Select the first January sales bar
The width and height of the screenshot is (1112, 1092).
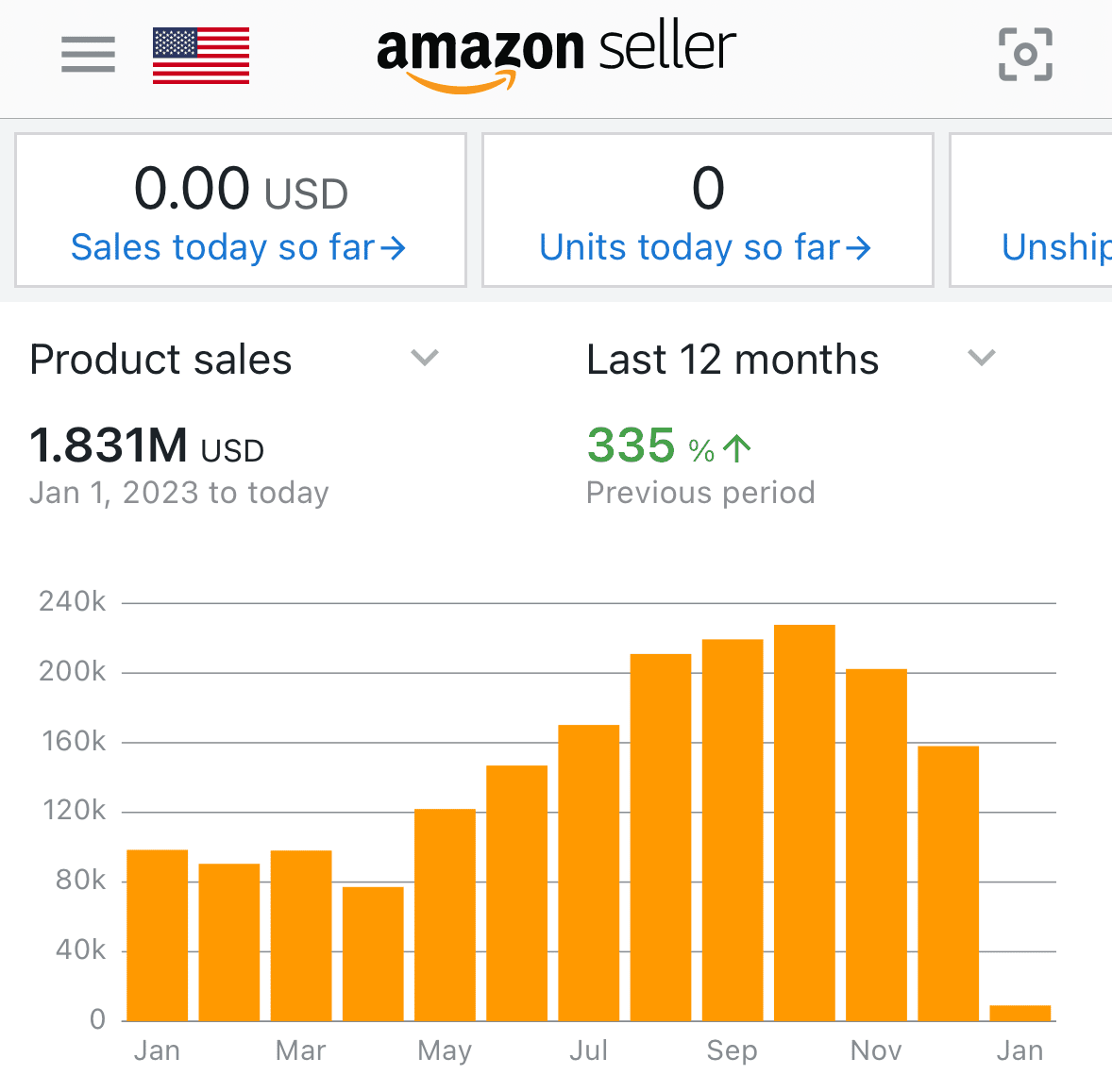tap(157, 934)
